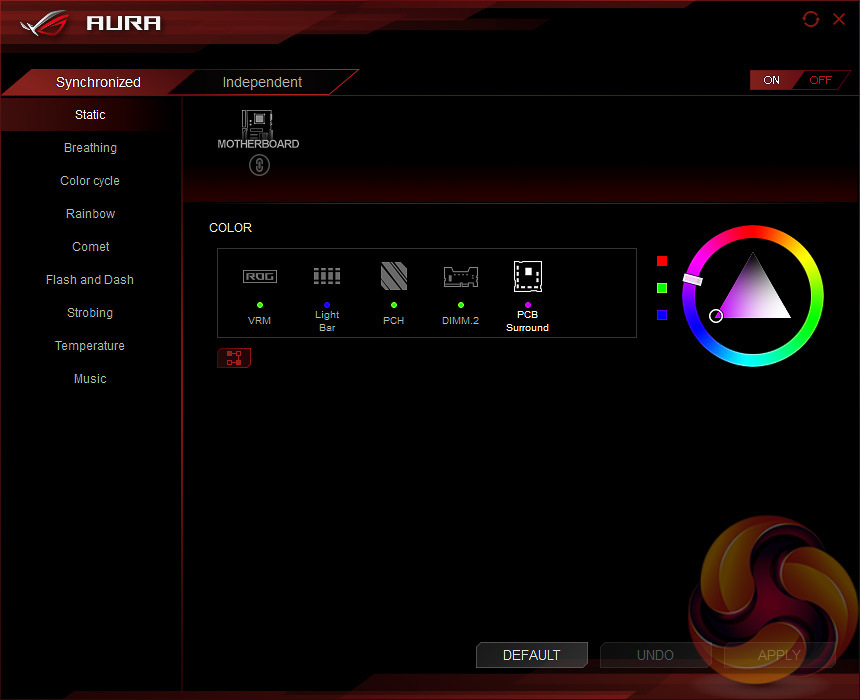This screenshot has width=860, height=700.
Task: Select the VRM lighting zone icon
Action: coord(259,276)
